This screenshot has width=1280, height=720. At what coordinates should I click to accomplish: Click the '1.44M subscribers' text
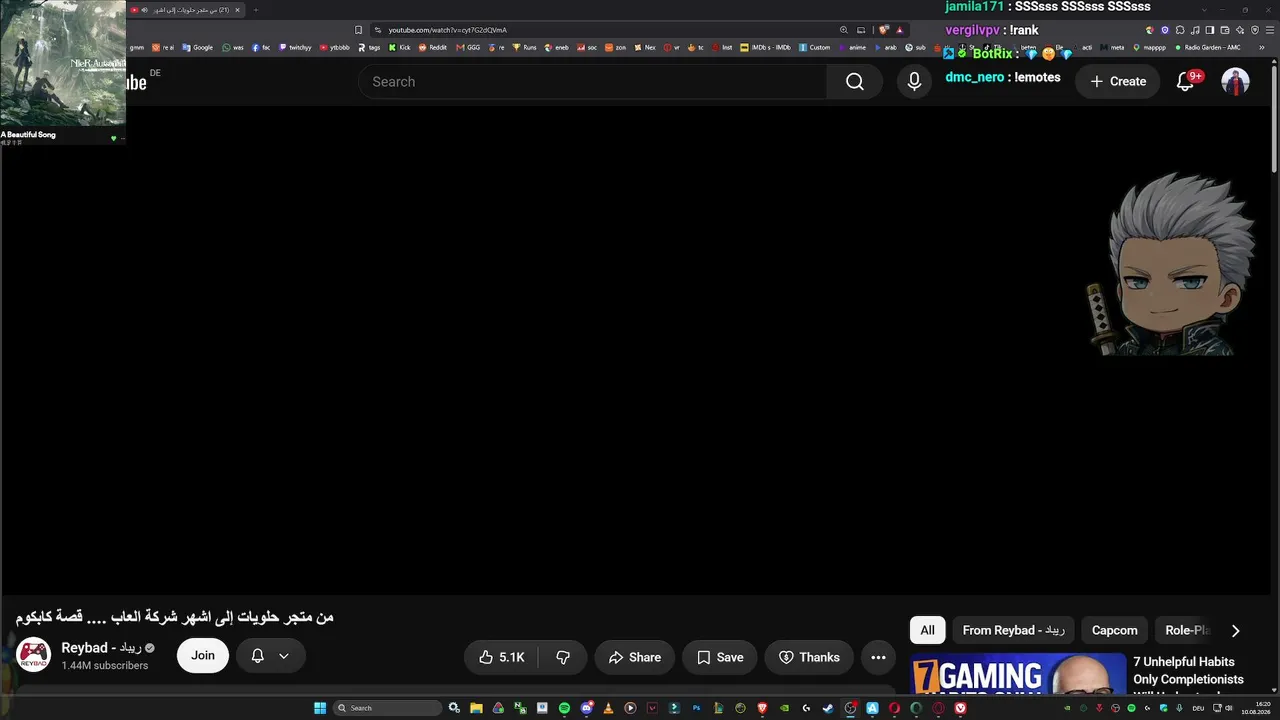105,666
